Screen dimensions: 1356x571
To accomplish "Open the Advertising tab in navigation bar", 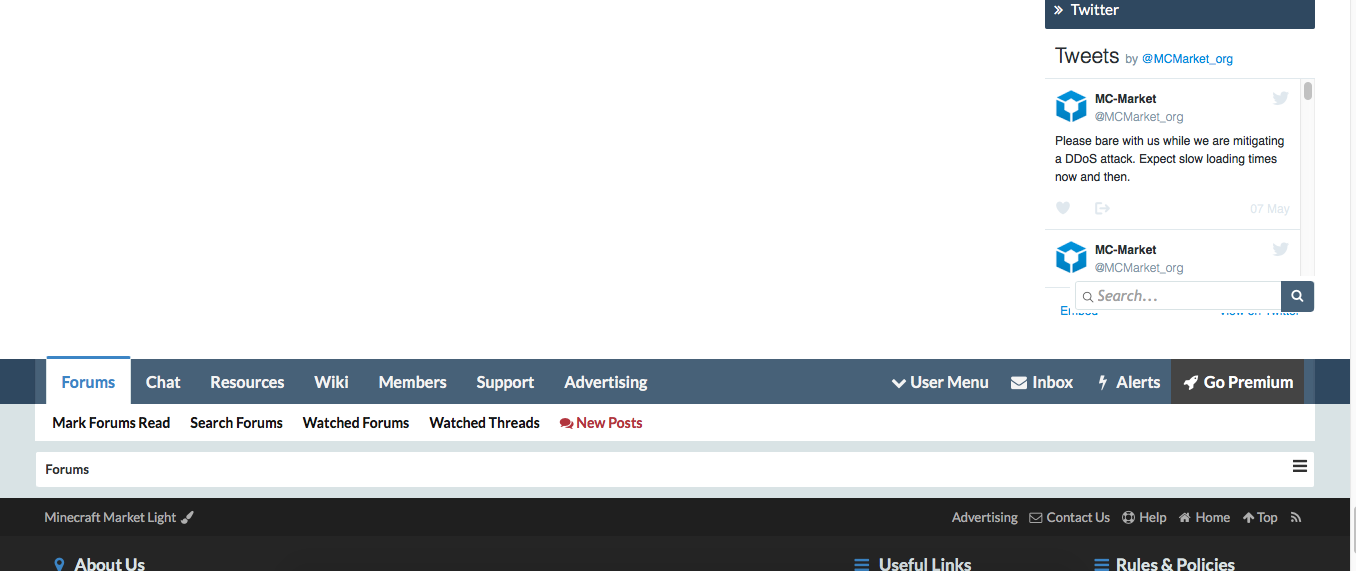I will [606, 382].
